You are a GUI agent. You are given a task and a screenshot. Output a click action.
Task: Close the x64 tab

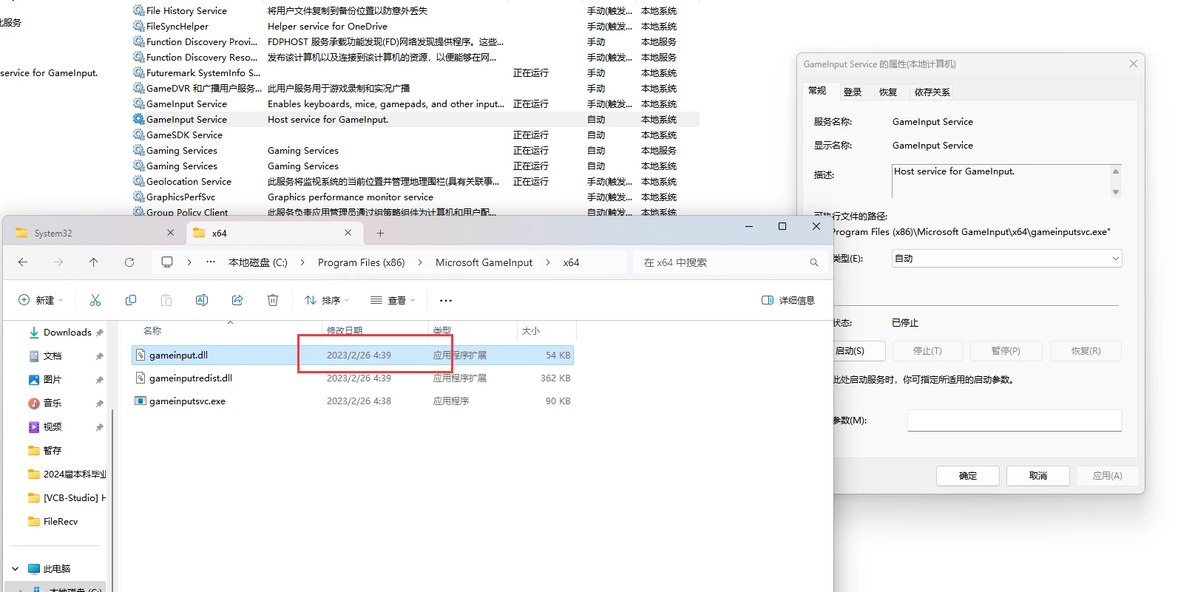pyautogui.click(x=349, y=233)
